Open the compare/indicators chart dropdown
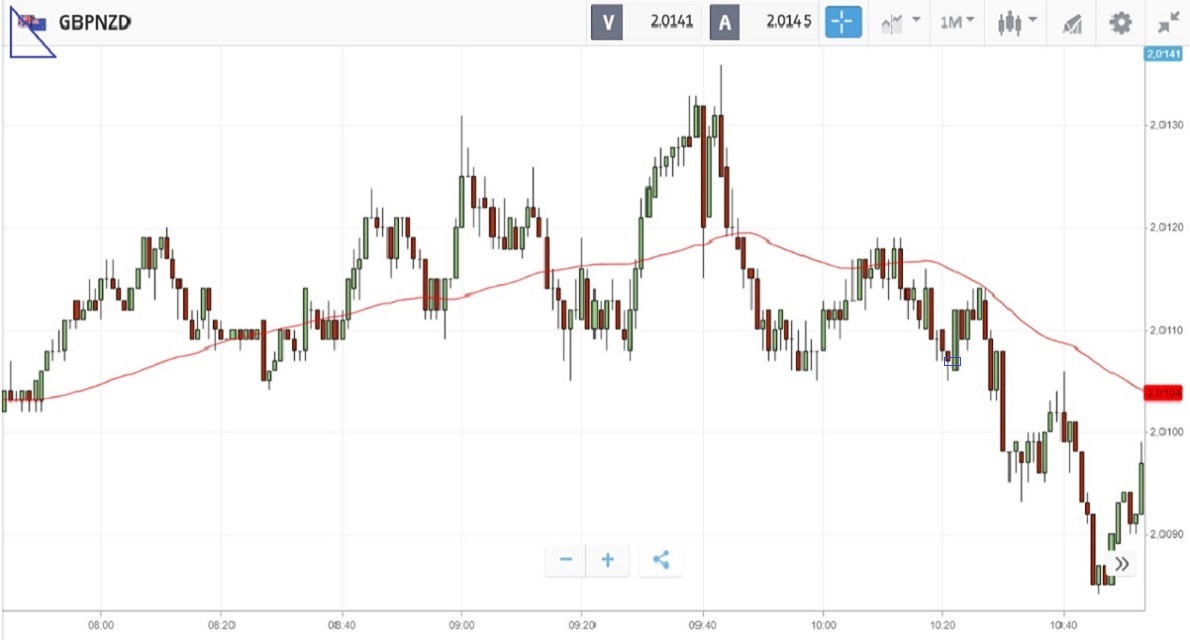1190x644 pixels. [x=900, y=23]
